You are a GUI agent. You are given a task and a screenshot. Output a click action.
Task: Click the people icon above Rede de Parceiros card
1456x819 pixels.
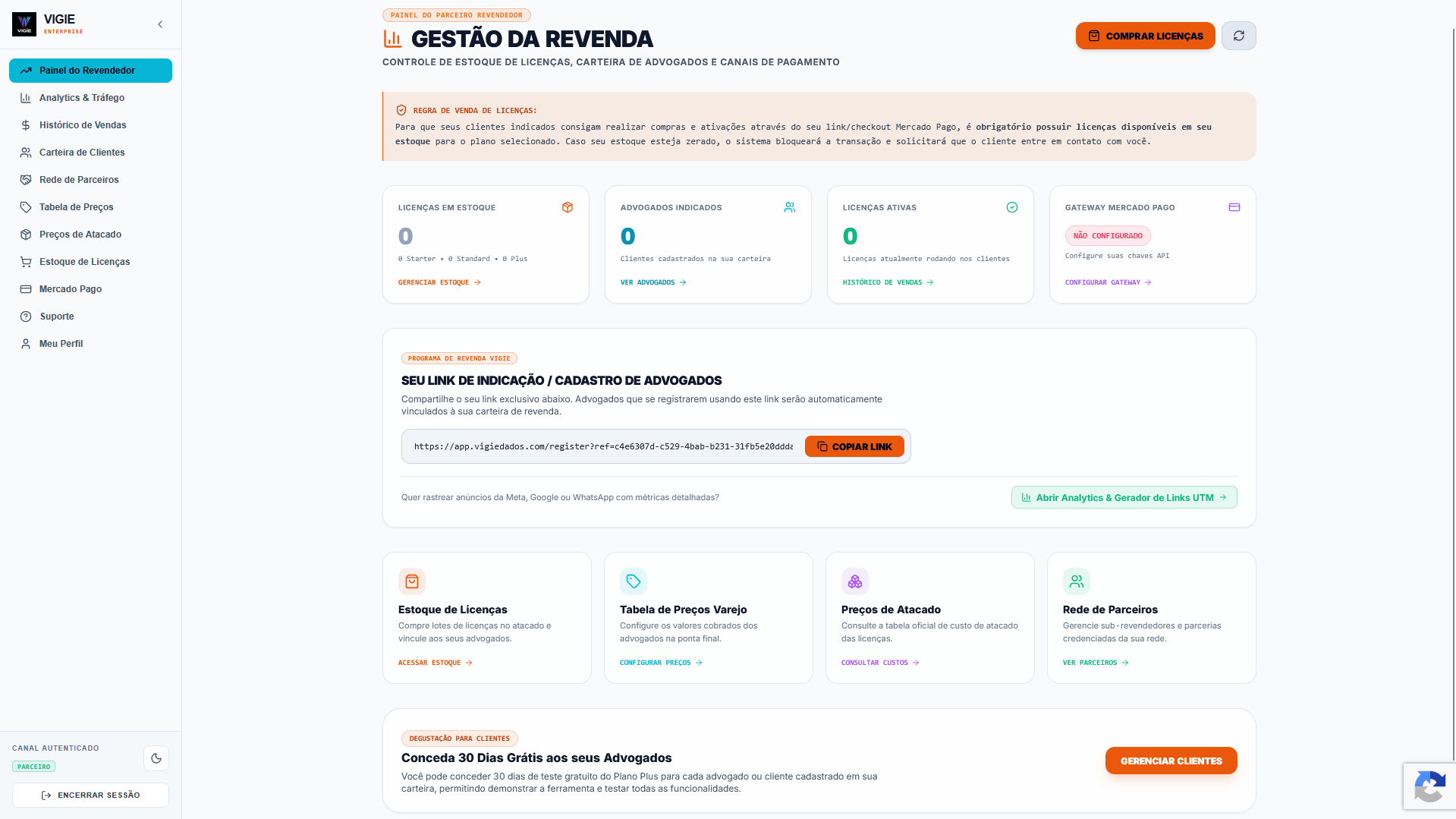[x=1077, y=581]
